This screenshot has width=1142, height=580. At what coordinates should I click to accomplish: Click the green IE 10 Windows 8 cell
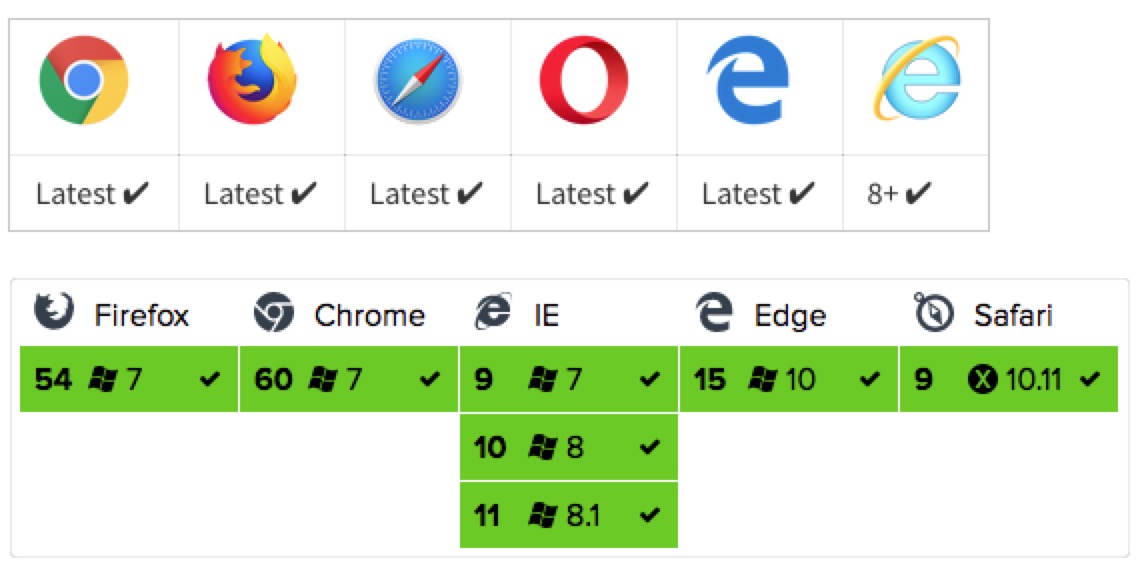coord(569,447)
